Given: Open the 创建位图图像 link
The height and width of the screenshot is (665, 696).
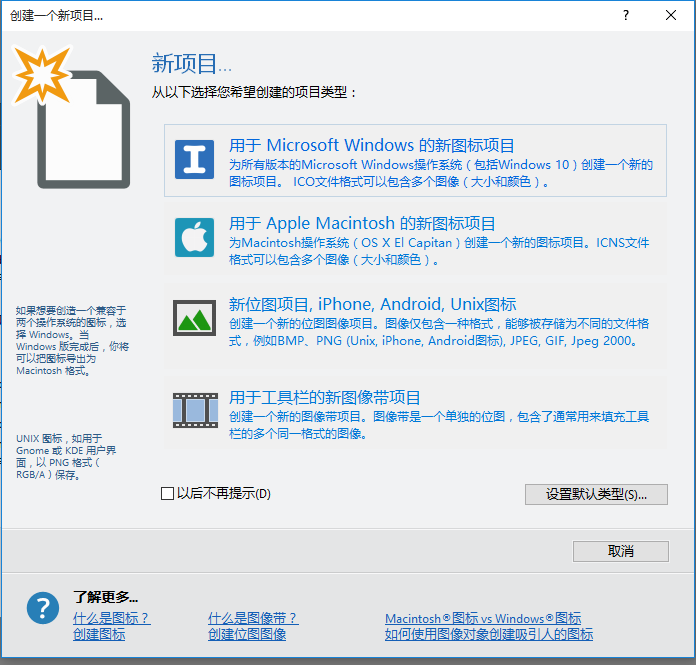Looking at the screenshot, I should [x=247, y=634].
